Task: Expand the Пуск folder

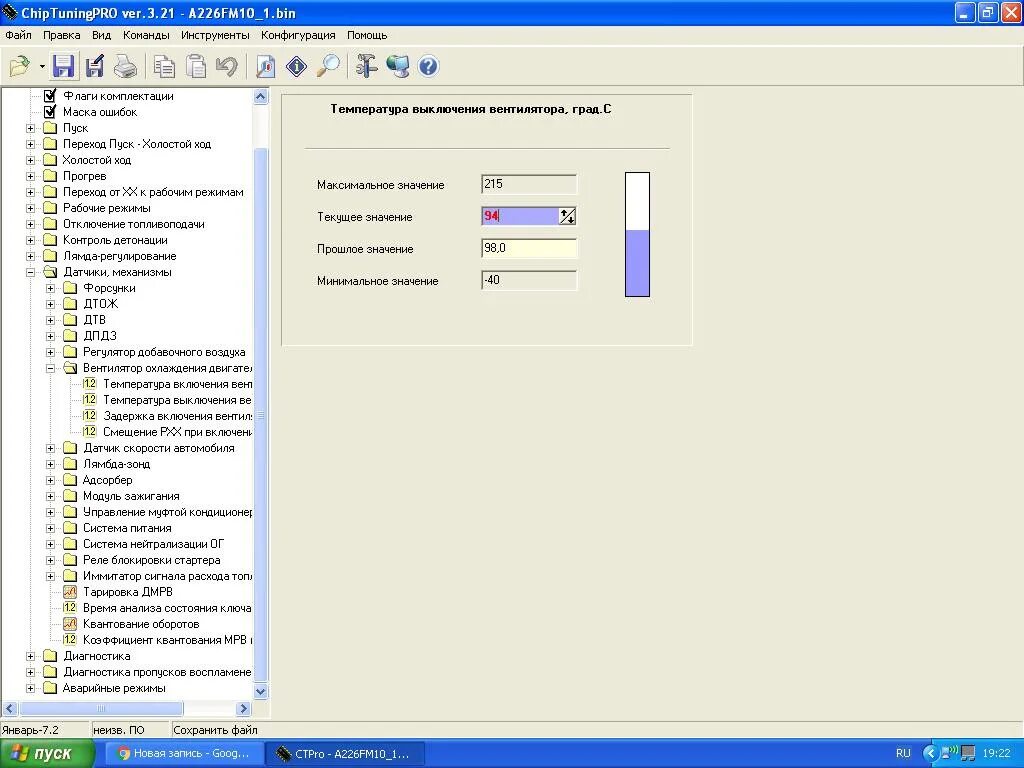Action: point(30,128)
